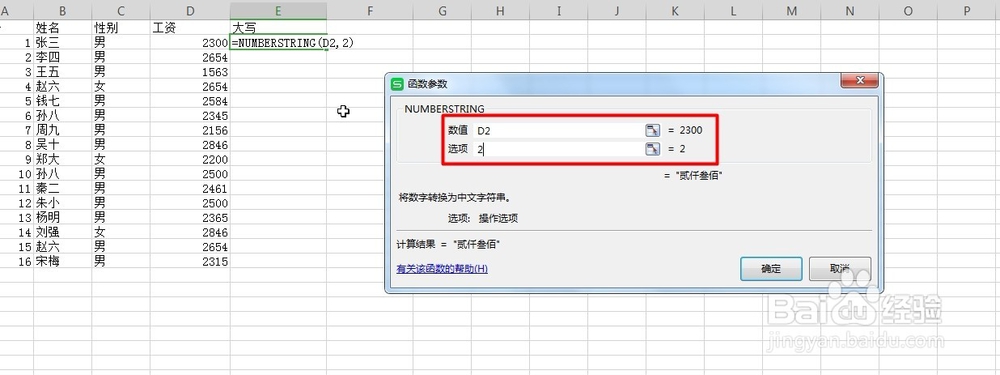Select salary cell 2315
This screenshot has width=1000, height=375.
tap(191, 261)
